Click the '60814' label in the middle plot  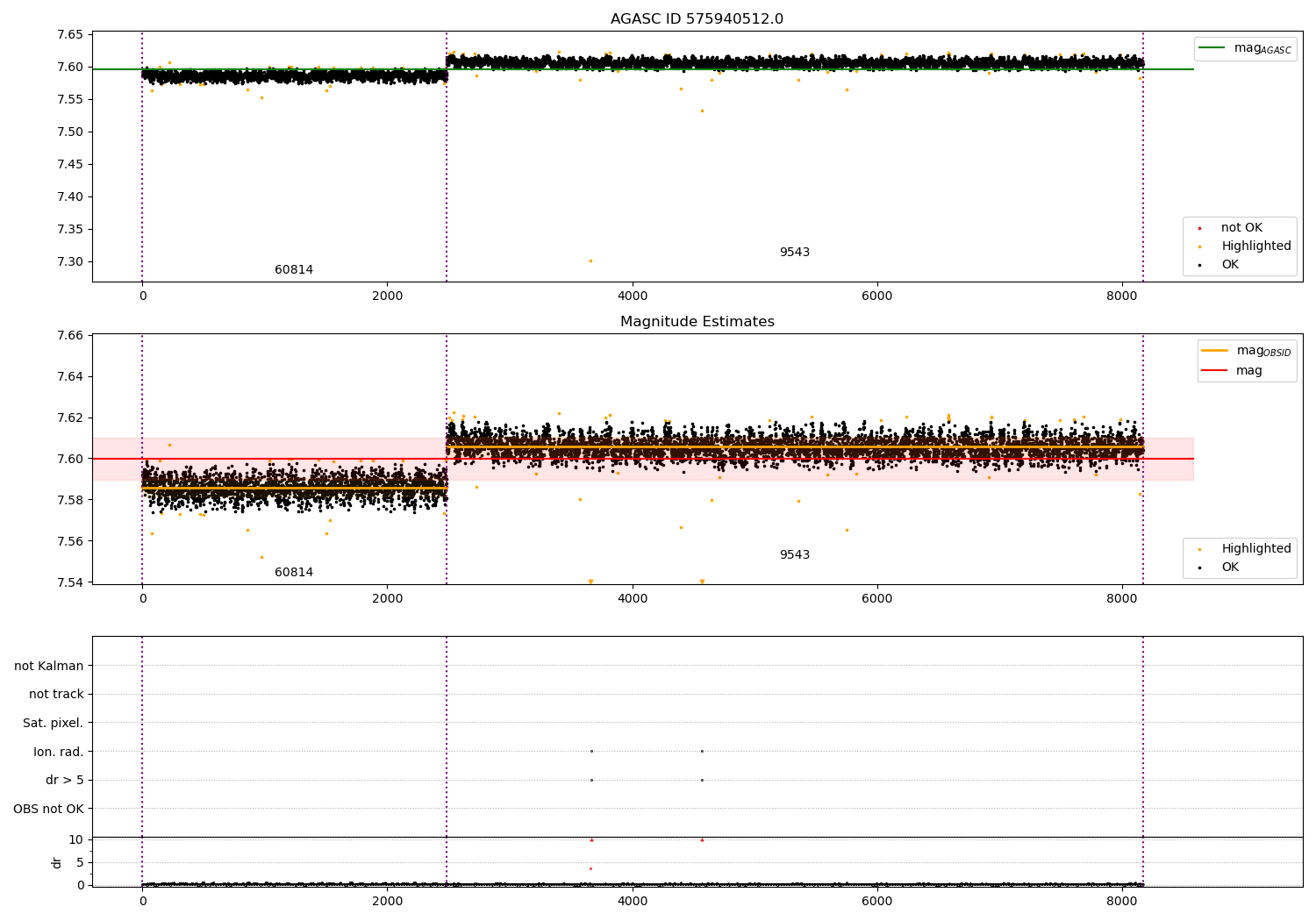click(x=294, y=573)
